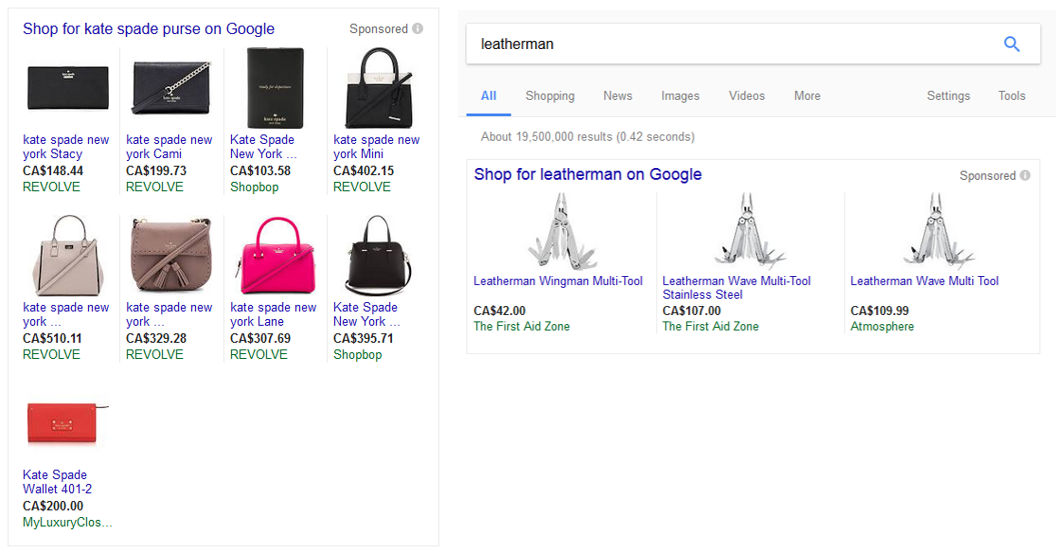Open kate spade new york Lane link
Image resolution: width=1056 pixels, height=553 pixels.
273,315
